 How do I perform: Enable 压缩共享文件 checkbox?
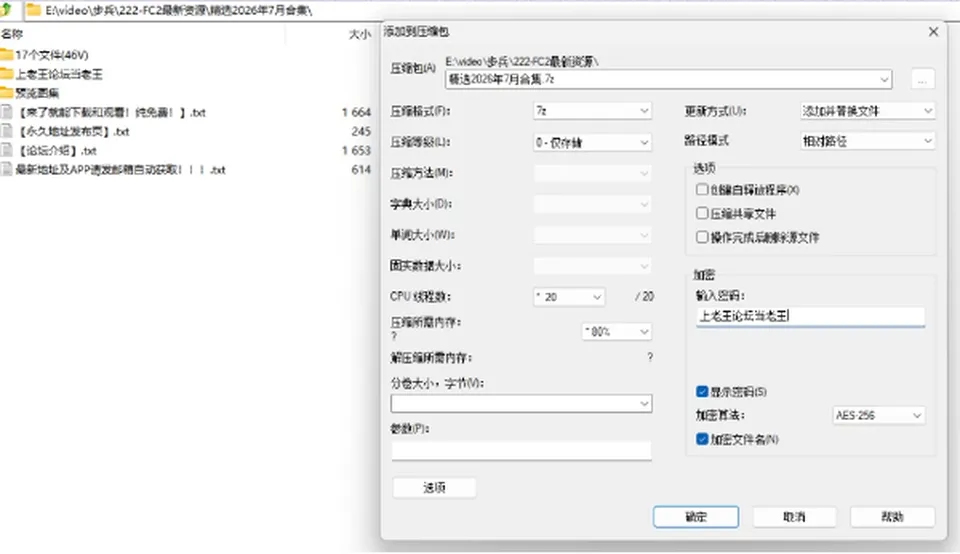702,213
